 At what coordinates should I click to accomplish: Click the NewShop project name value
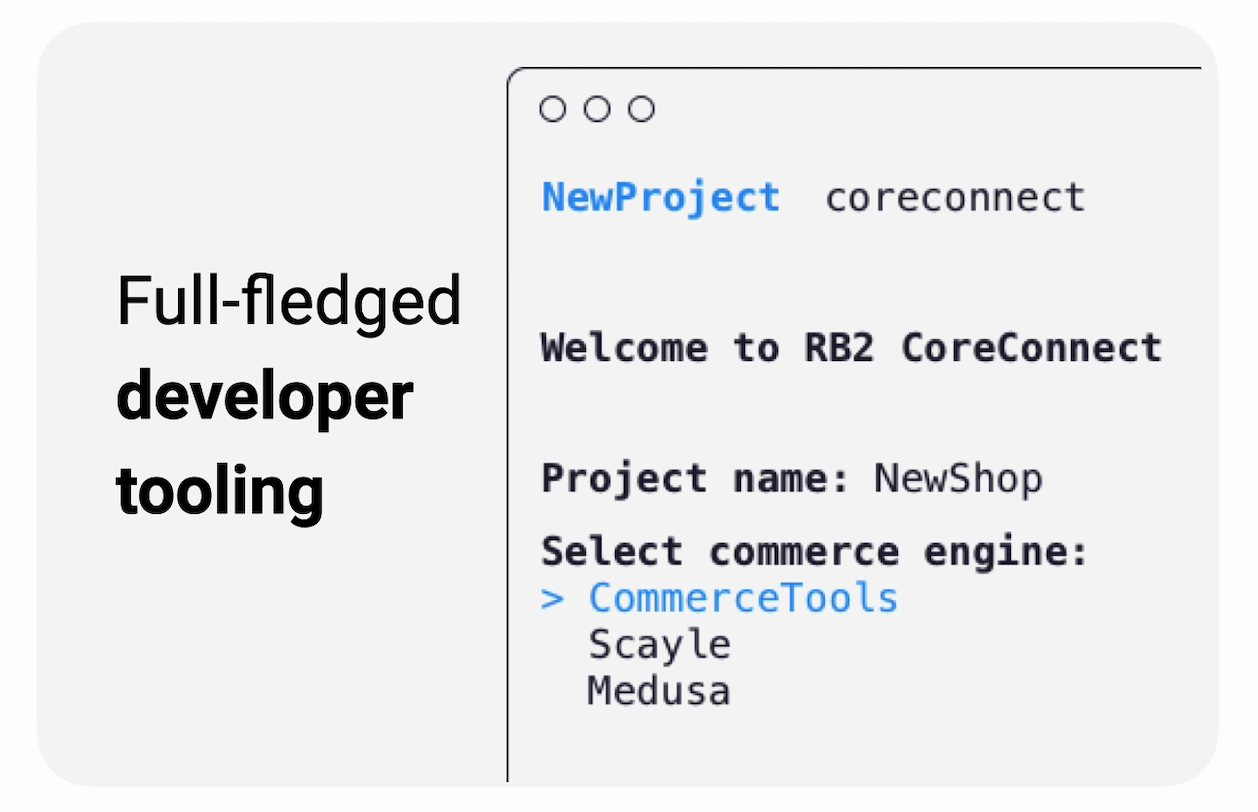tap(958, 478)
